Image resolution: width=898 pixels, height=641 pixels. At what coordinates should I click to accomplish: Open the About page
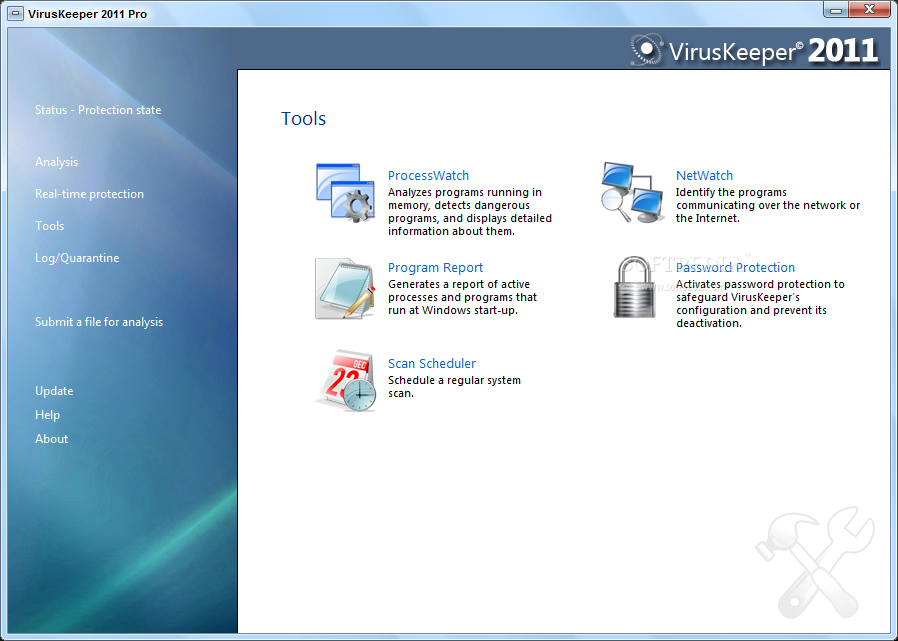tap(51, 439)
